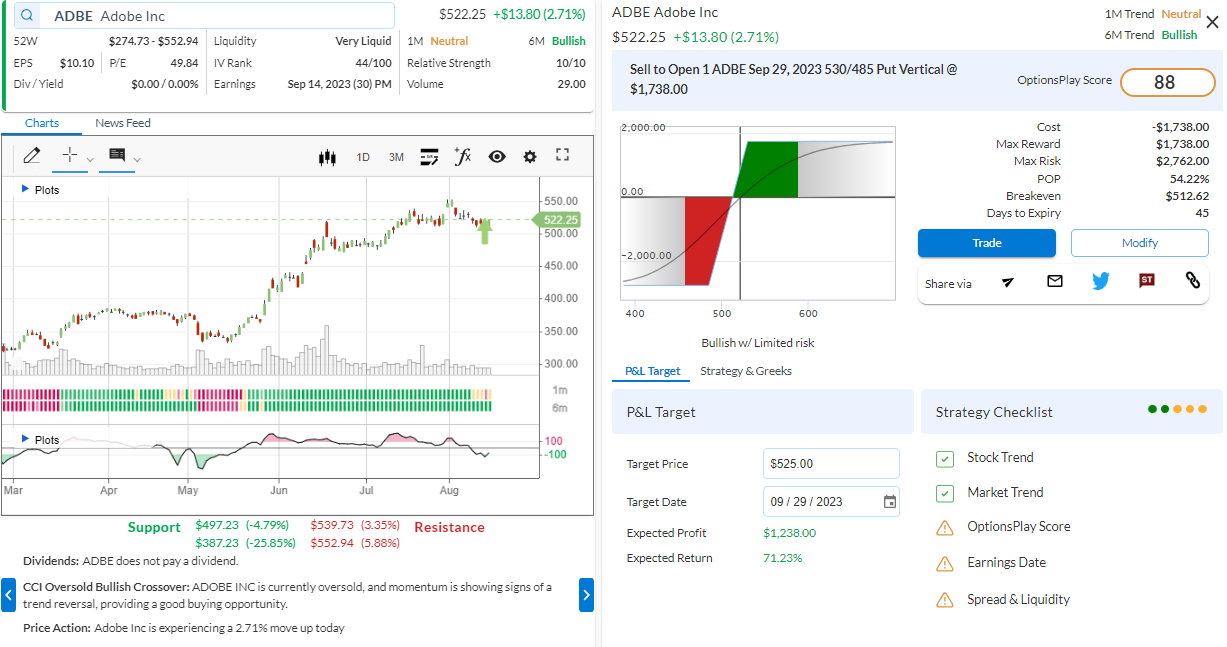Screen dimensions: 1227x647
Task: Open the chart templates icon
Action: 429,157
